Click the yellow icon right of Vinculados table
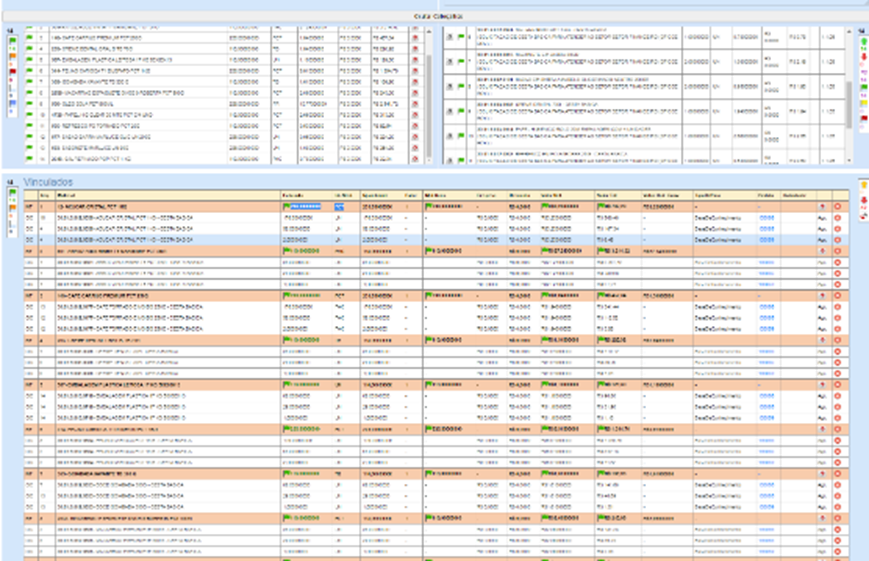The width and height of the screenshot is (869, 561). pos(863,185)
